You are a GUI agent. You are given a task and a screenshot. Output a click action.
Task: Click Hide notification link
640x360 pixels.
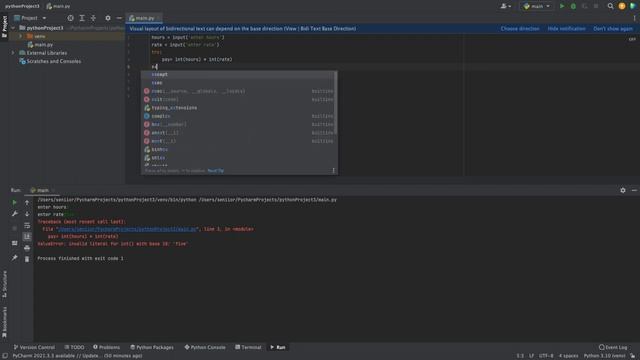pyautogui.click(x=567, y=29)
